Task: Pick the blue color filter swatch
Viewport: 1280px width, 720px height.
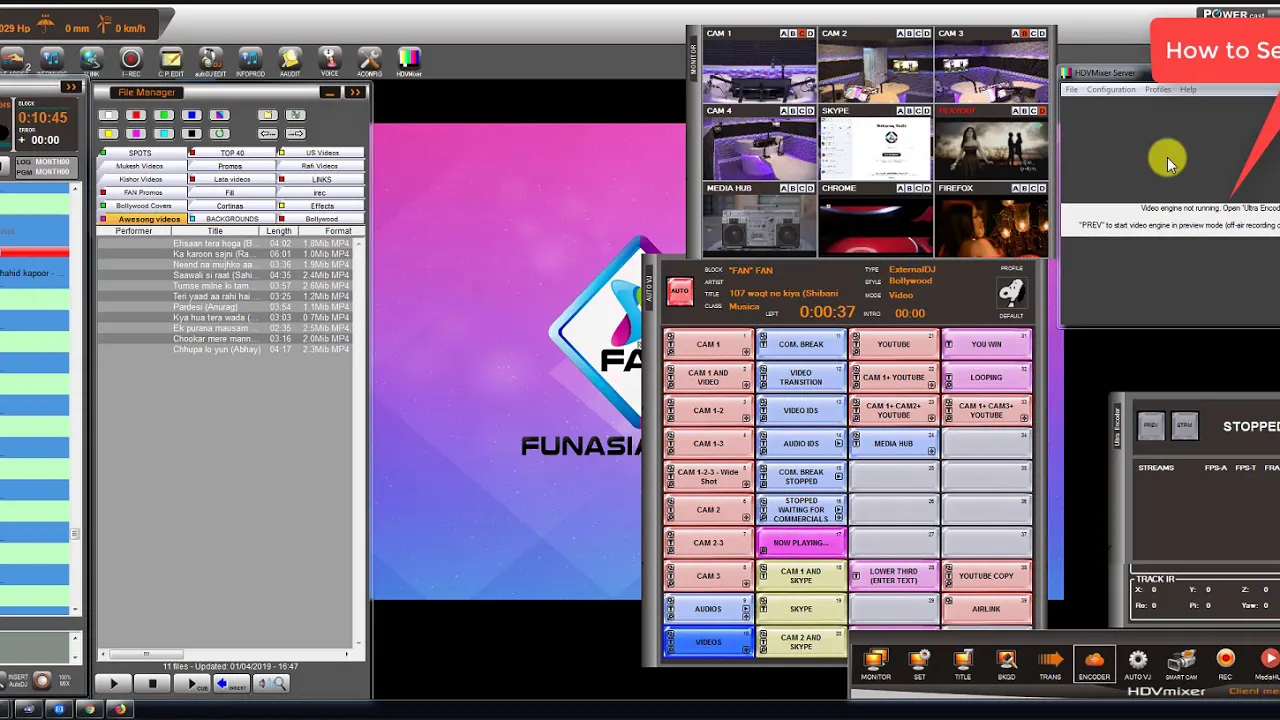Action: click(192, 115)
